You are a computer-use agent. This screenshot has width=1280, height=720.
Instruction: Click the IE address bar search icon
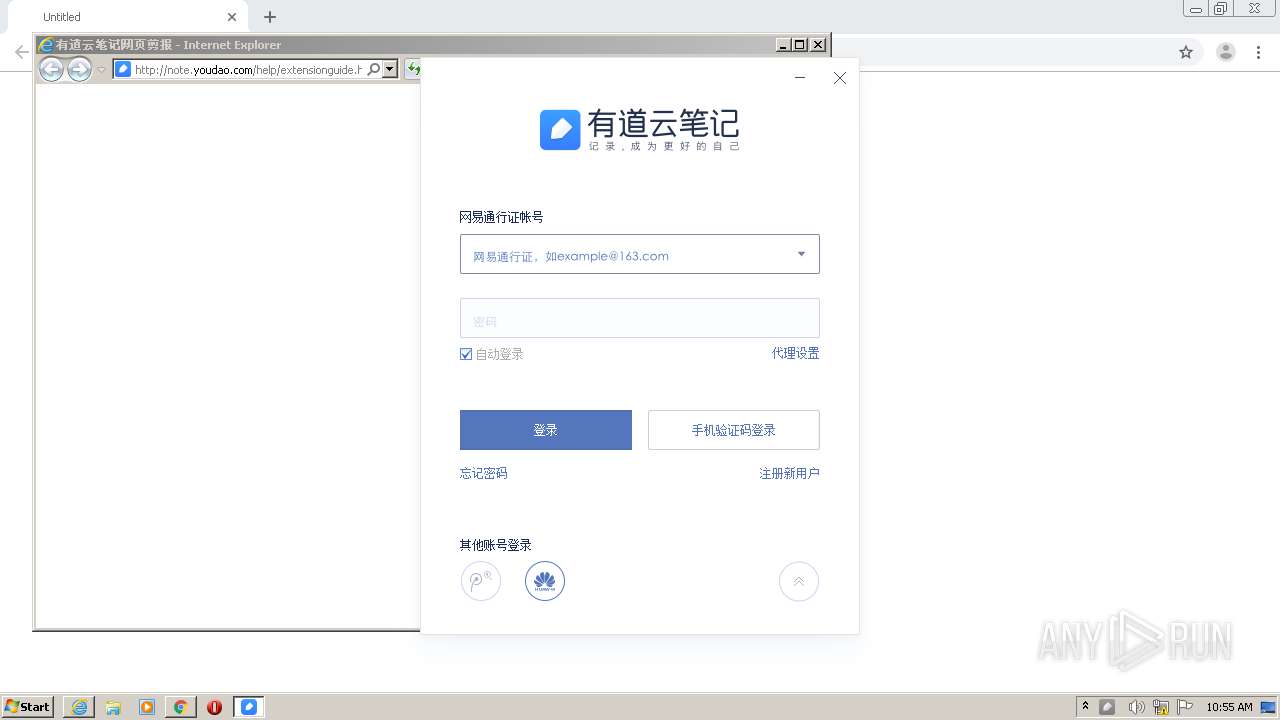(x=374, y=70)
